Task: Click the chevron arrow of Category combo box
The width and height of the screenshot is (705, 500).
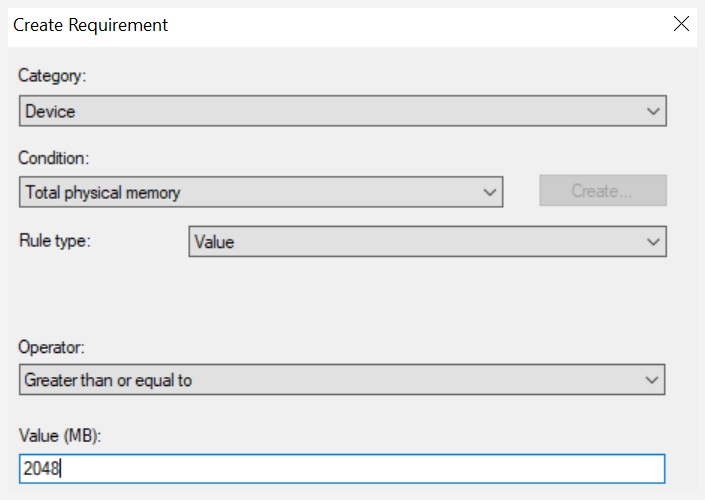Action: click(x=653, y=111)
